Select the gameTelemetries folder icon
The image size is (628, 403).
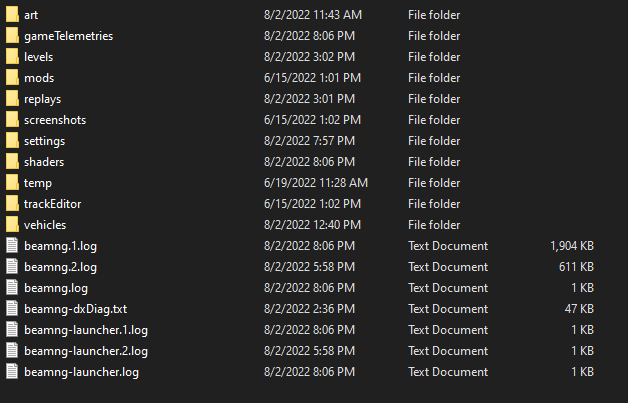[12, 36]
